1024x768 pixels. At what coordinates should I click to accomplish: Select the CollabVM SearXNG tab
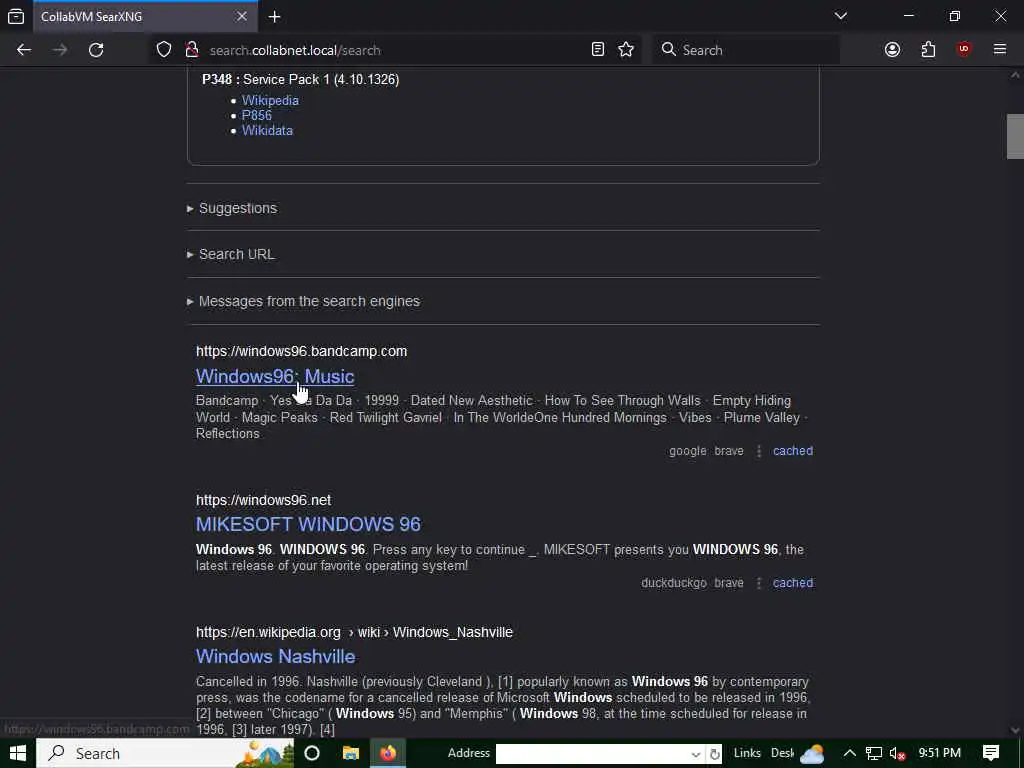(145, 16)
